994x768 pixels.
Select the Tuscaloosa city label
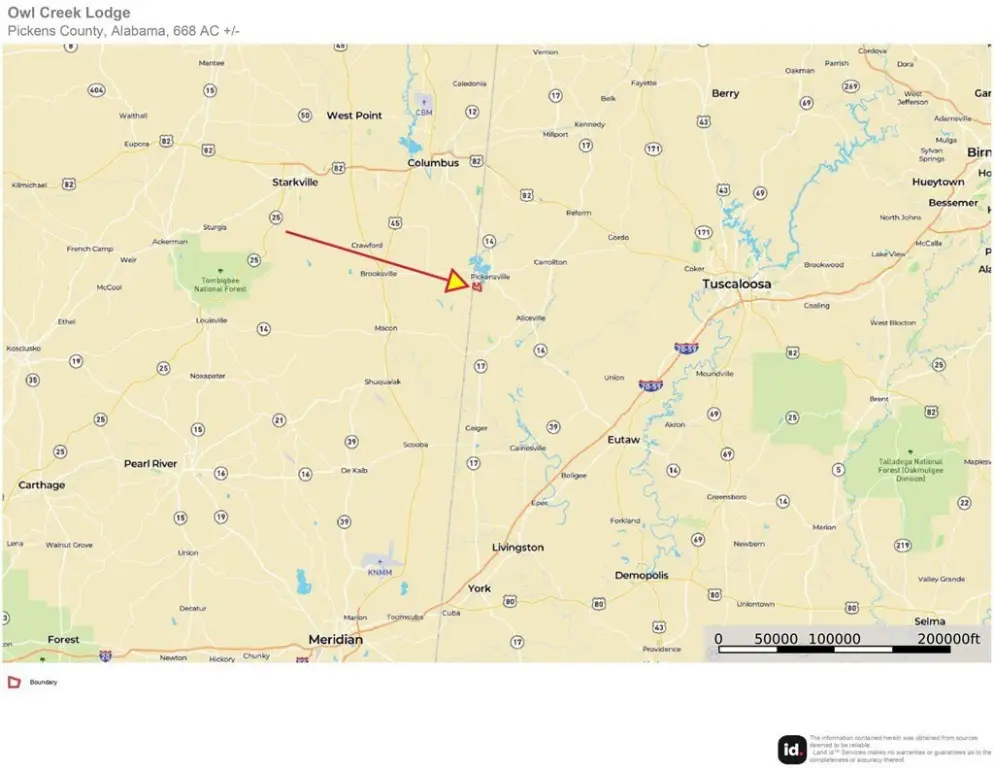click(737, 283)
